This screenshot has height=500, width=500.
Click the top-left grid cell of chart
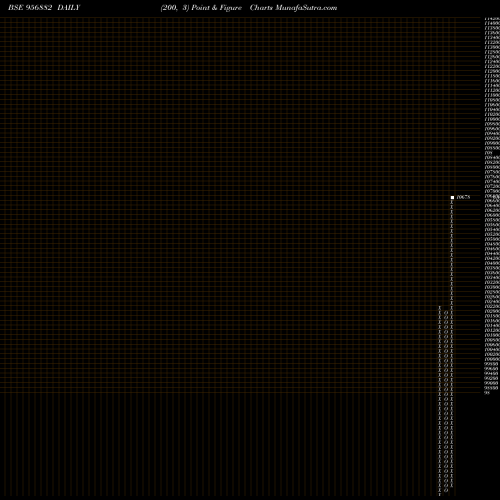pyautogui.click(x=2, y=19)
